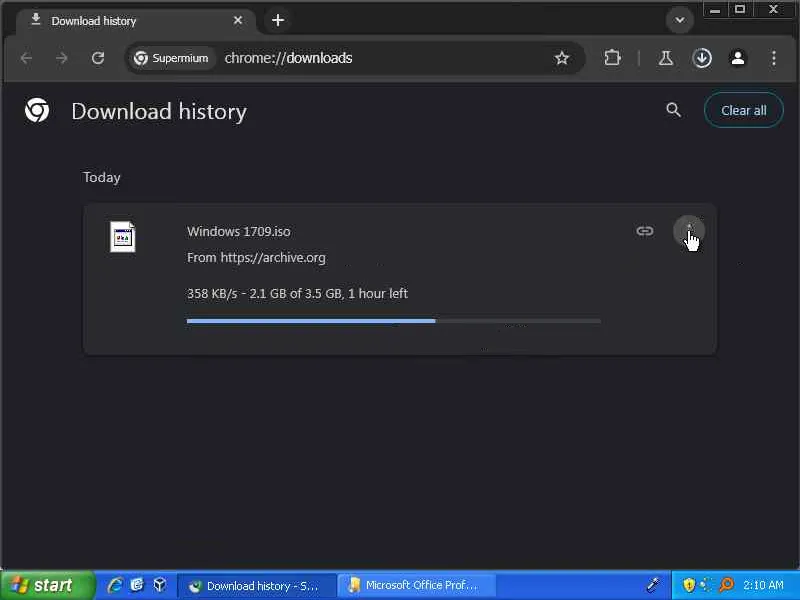Switch to the Download history taskbar button
The width and height of the screenshot is (800, 600).
click(257, 586)
